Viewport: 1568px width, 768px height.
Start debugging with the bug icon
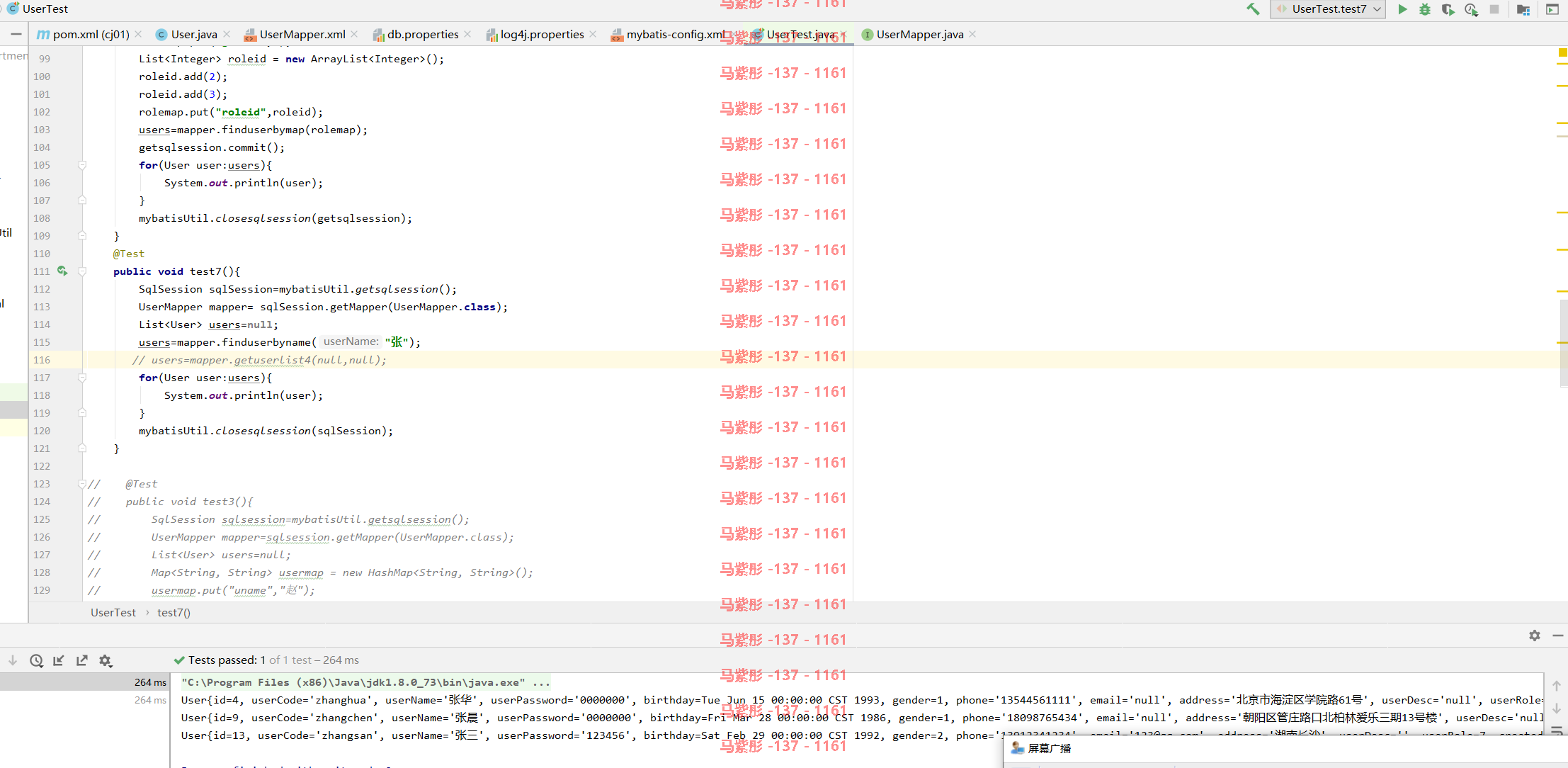[1425, 9]
